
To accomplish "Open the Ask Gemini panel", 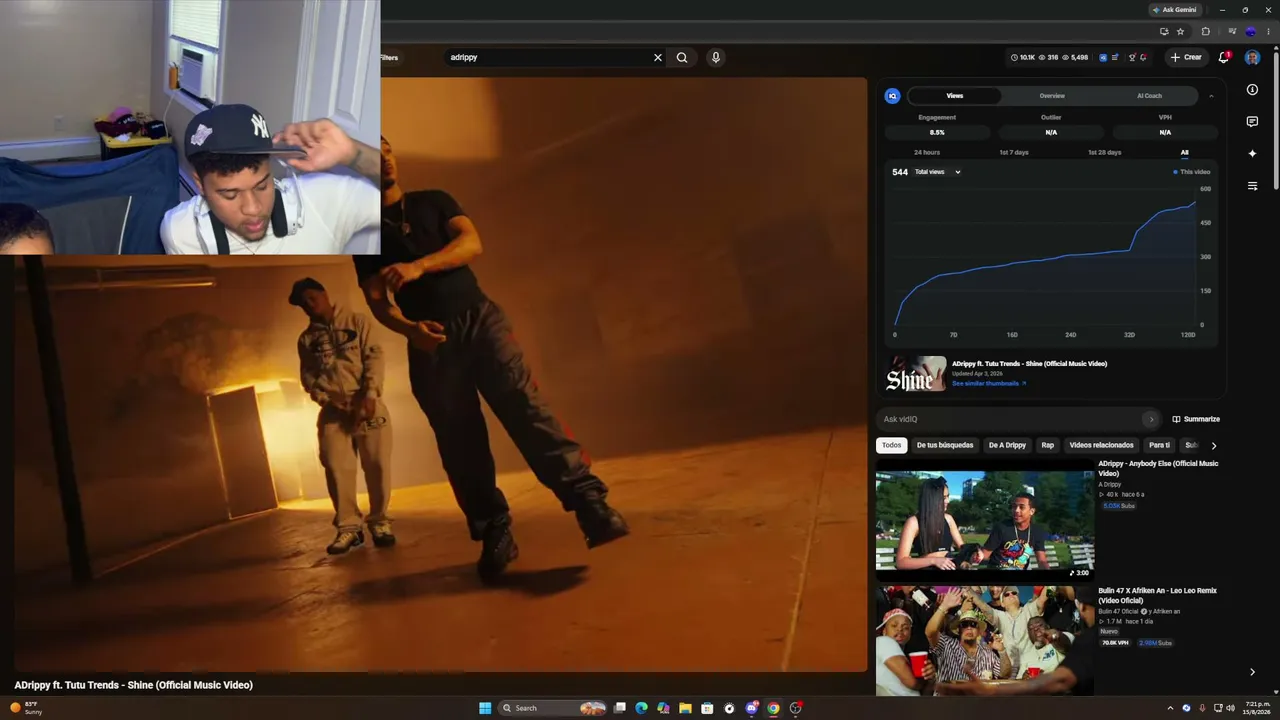I will (1173, 10).
